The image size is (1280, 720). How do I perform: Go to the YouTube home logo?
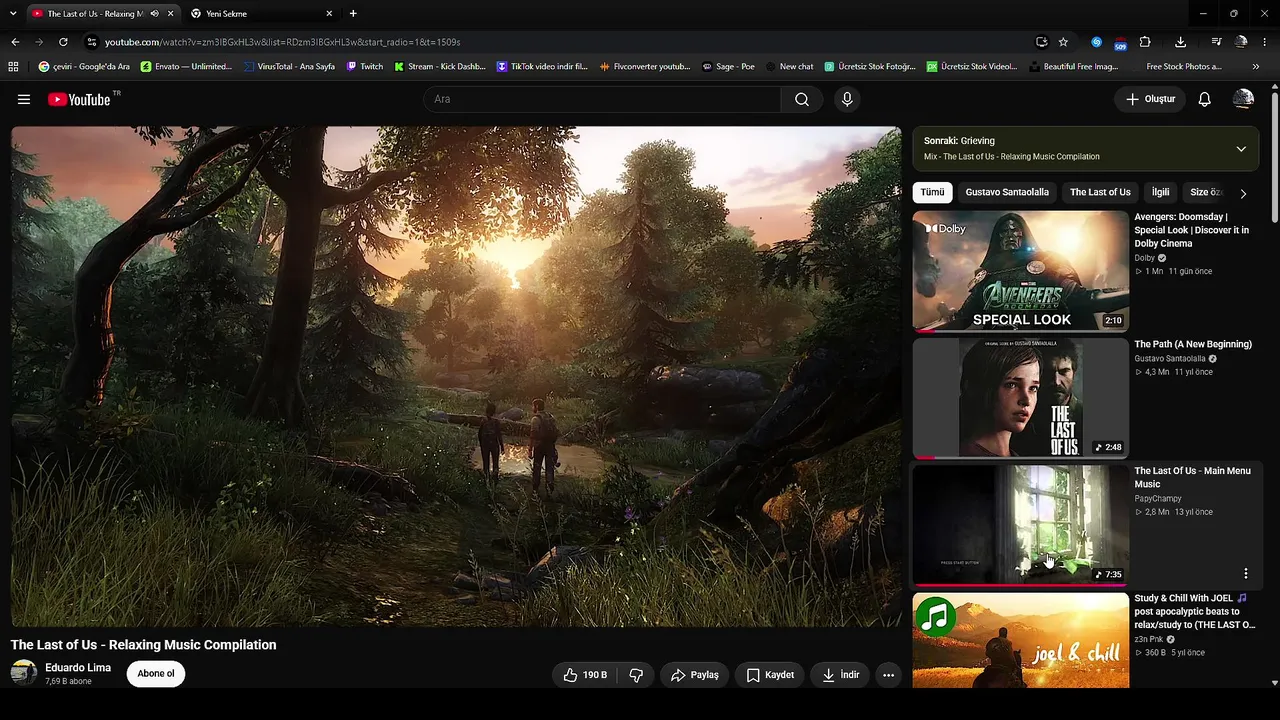click(x=79, y=99)
